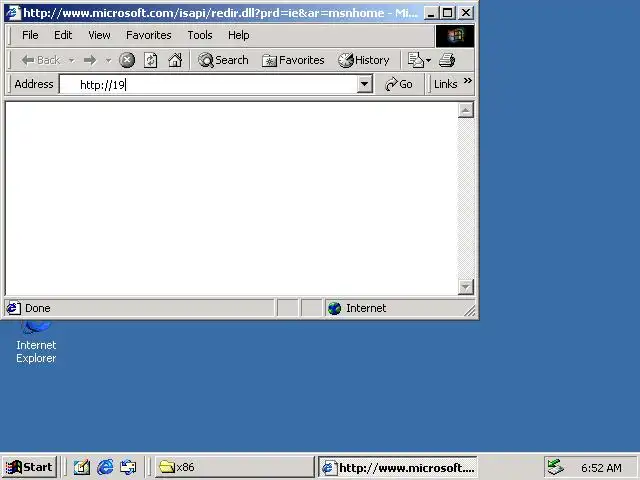
Task: Click the Internet zone globe icon
Action: tap(334, 308)
